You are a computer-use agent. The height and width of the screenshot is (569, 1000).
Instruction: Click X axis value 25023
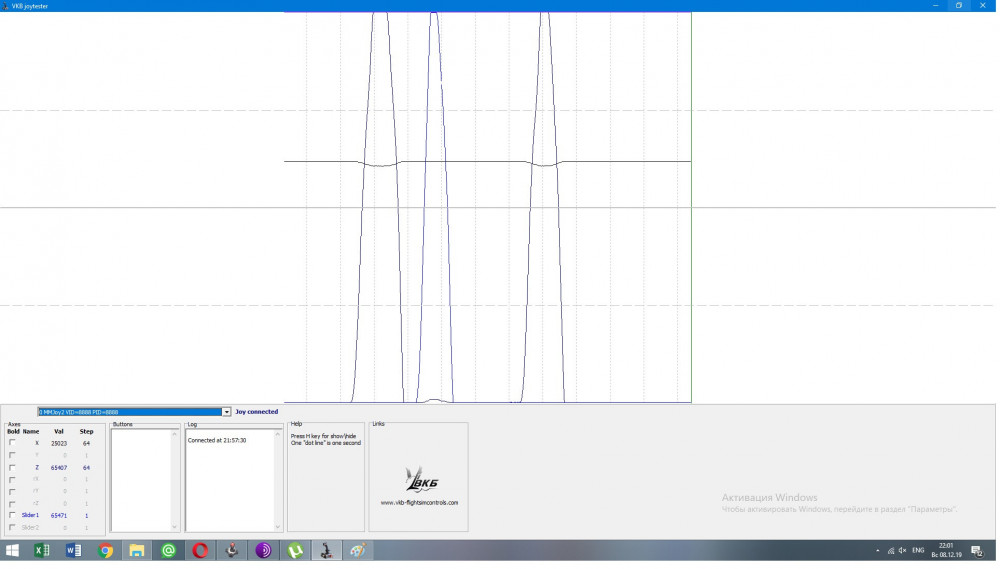(x=59, y=444)
